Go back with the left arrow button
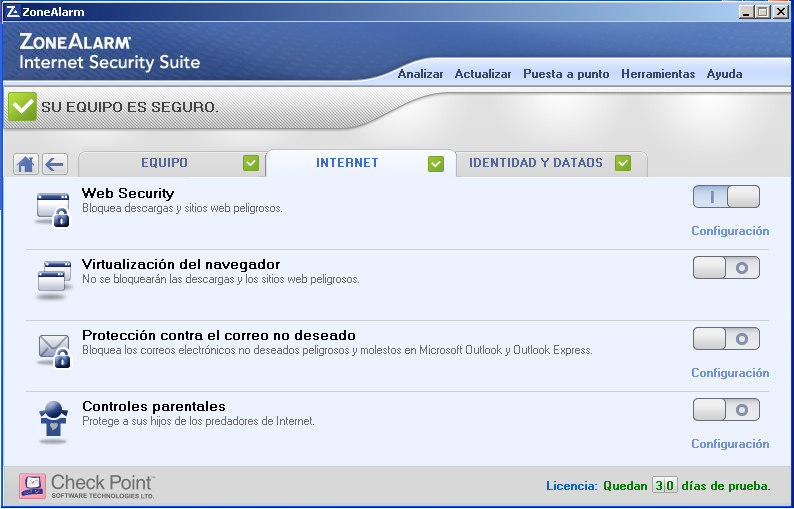The width and height of the screenshot is (794, 509). click(x=55, y=164)
